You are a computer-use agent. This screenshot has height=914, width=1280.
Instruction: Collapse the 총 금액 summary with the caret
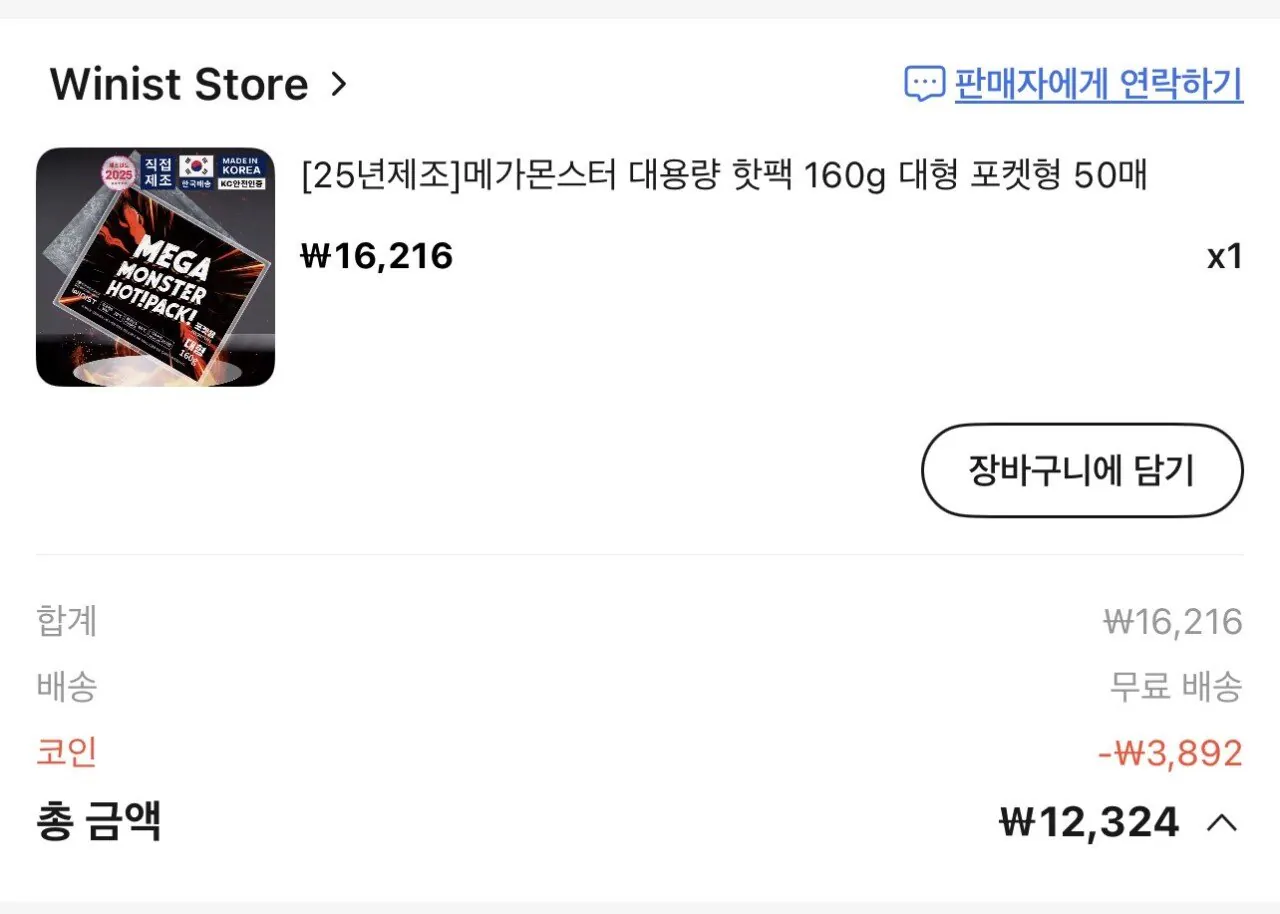click(x=1221, y=822)
